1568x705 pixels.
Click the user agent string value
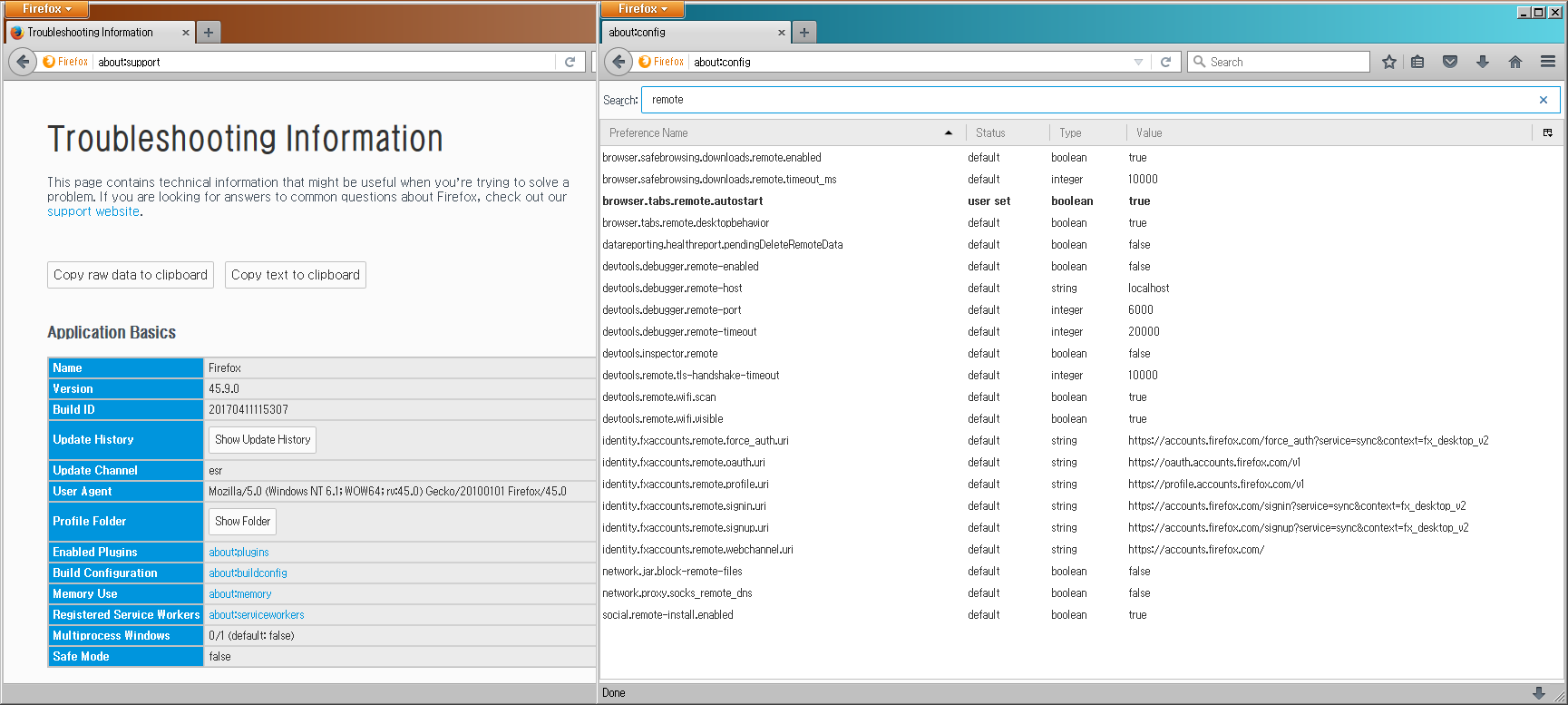point(387,492)
